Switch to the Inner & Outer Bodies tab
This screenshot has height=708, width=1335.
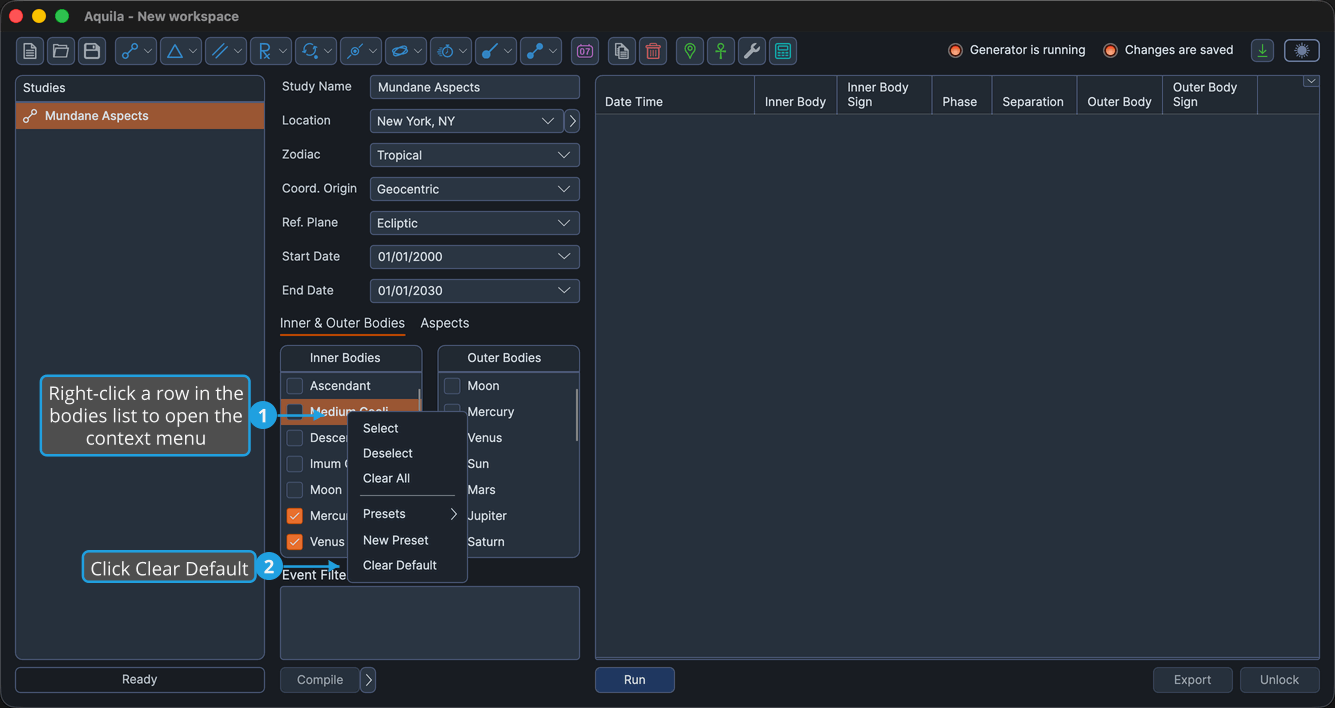coord(342,323)
